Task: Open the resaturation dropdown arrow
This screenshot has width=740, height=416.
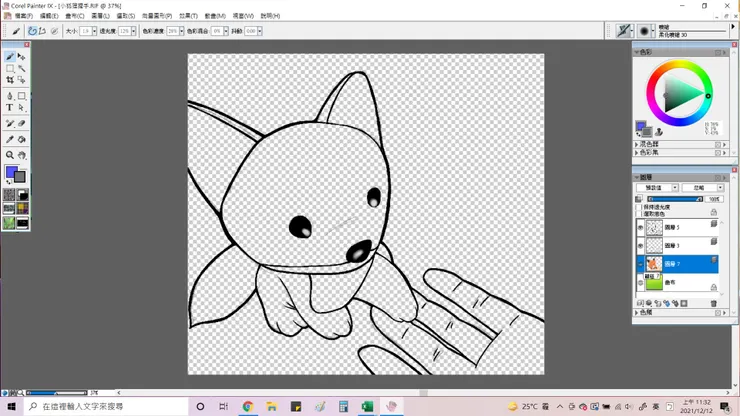Action: pyautogui.click(x=182, y=31)
